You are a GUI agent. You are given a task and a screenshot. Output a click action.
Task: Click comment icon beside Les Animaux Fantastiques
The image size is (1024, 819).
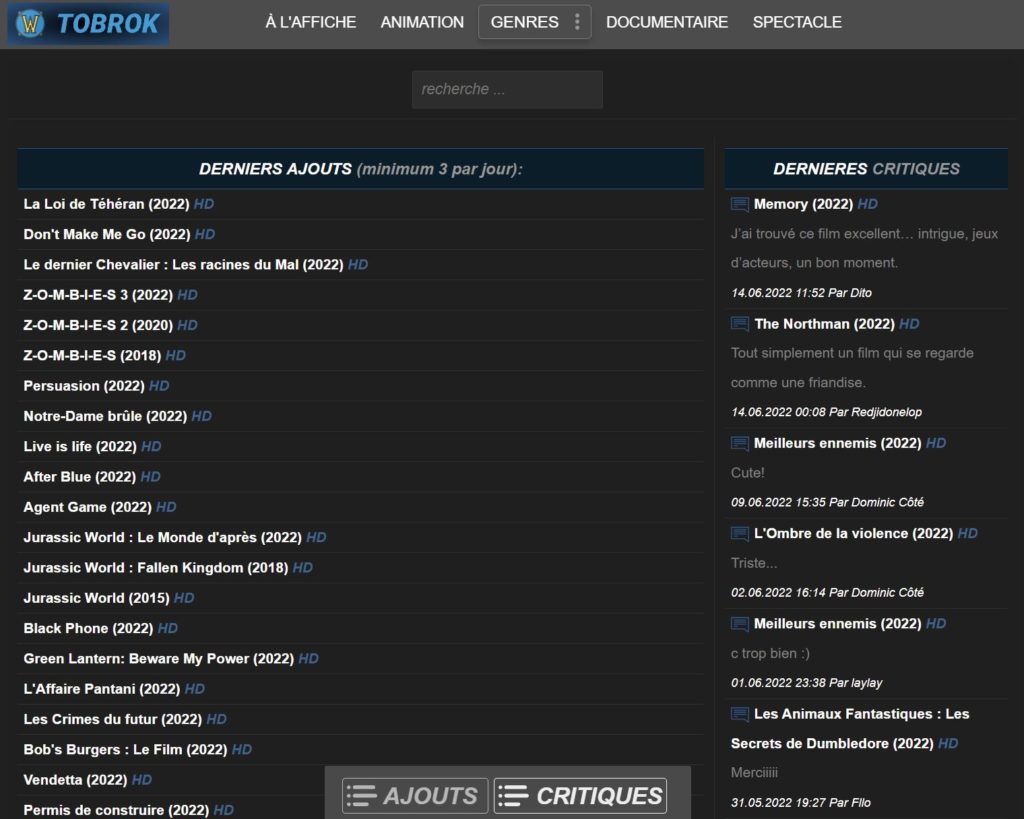[x=740, y=714]
